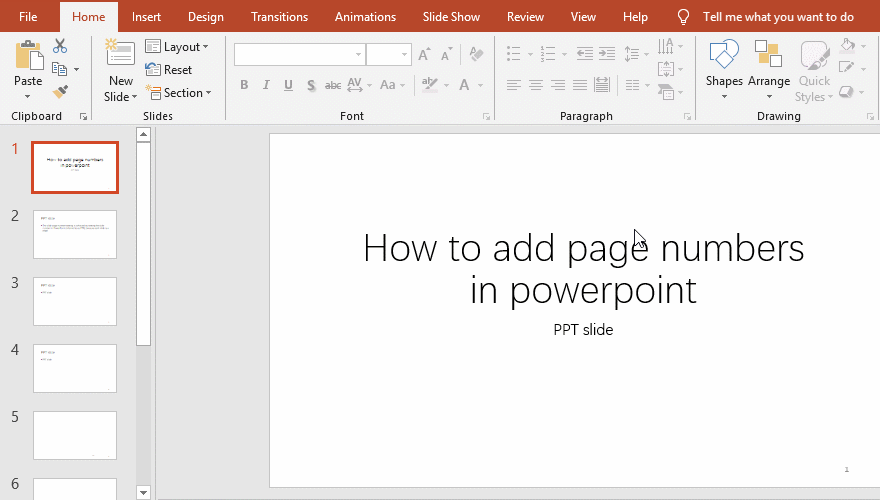Select slide 2 thumbnail

tap(75, 235)
